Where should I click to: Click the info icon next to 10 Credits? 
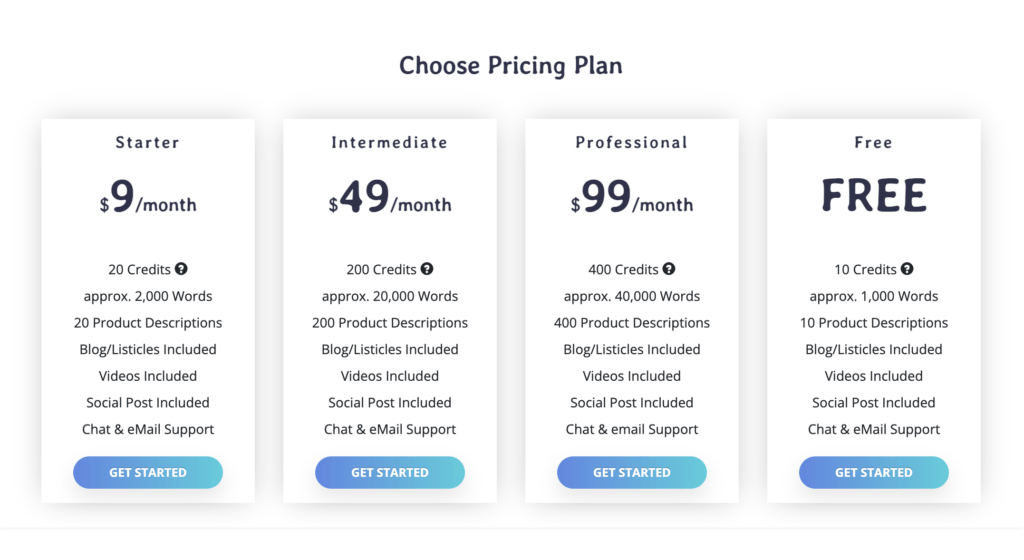[x=907, y=269]
